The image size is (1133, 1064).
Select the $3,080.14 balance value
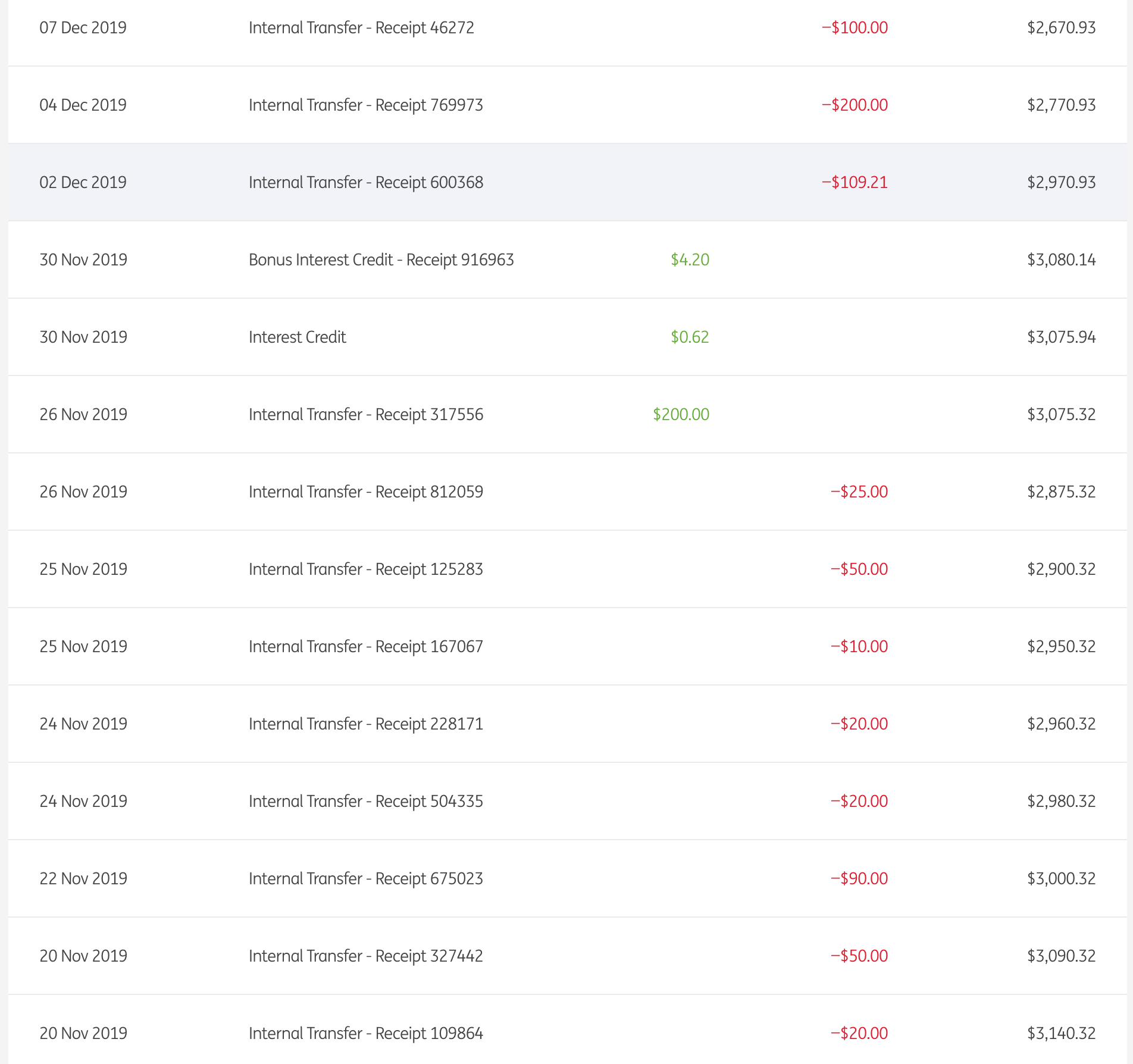click(x=1061, y=260)
